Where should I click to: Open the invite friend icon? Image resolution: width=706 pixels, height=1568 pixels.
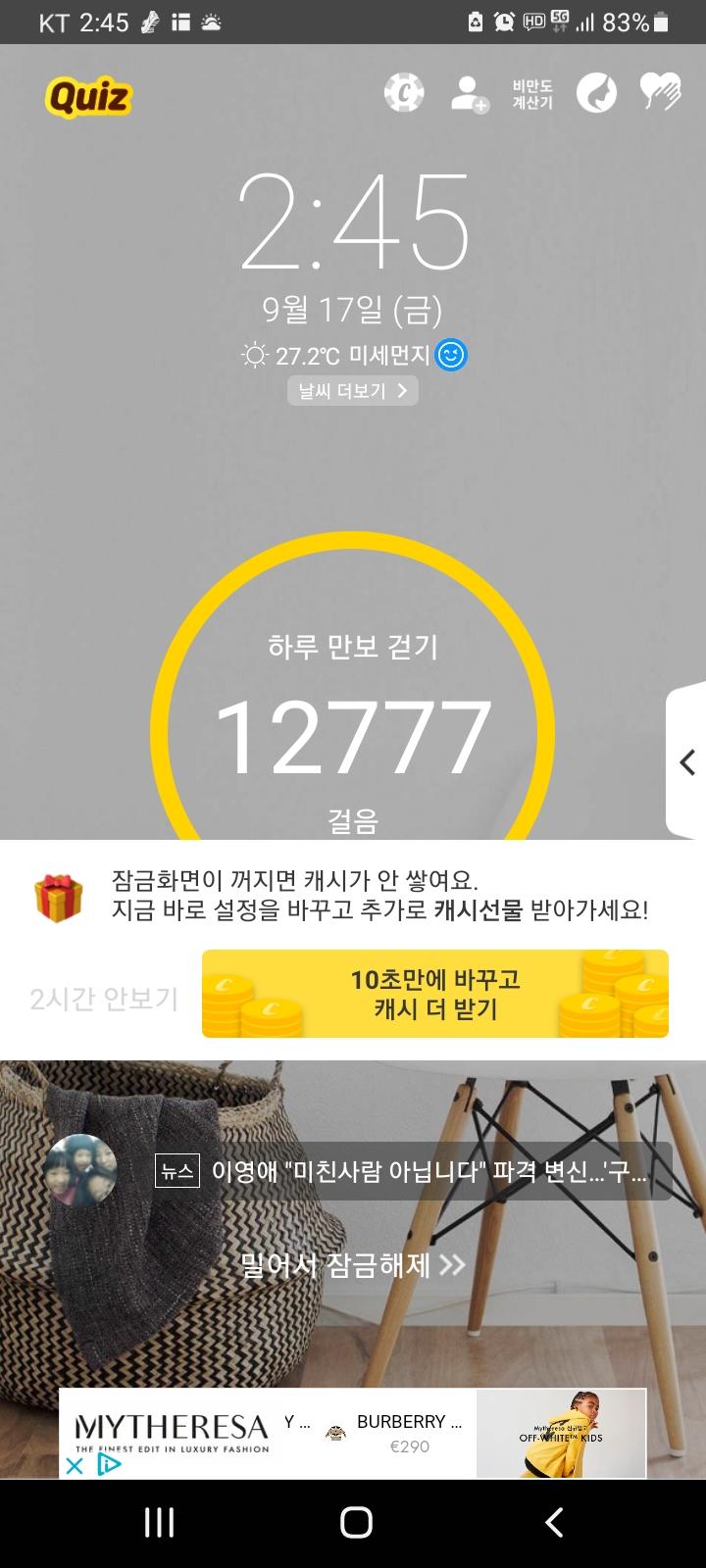pyautogui.click(x=469, y=94)
